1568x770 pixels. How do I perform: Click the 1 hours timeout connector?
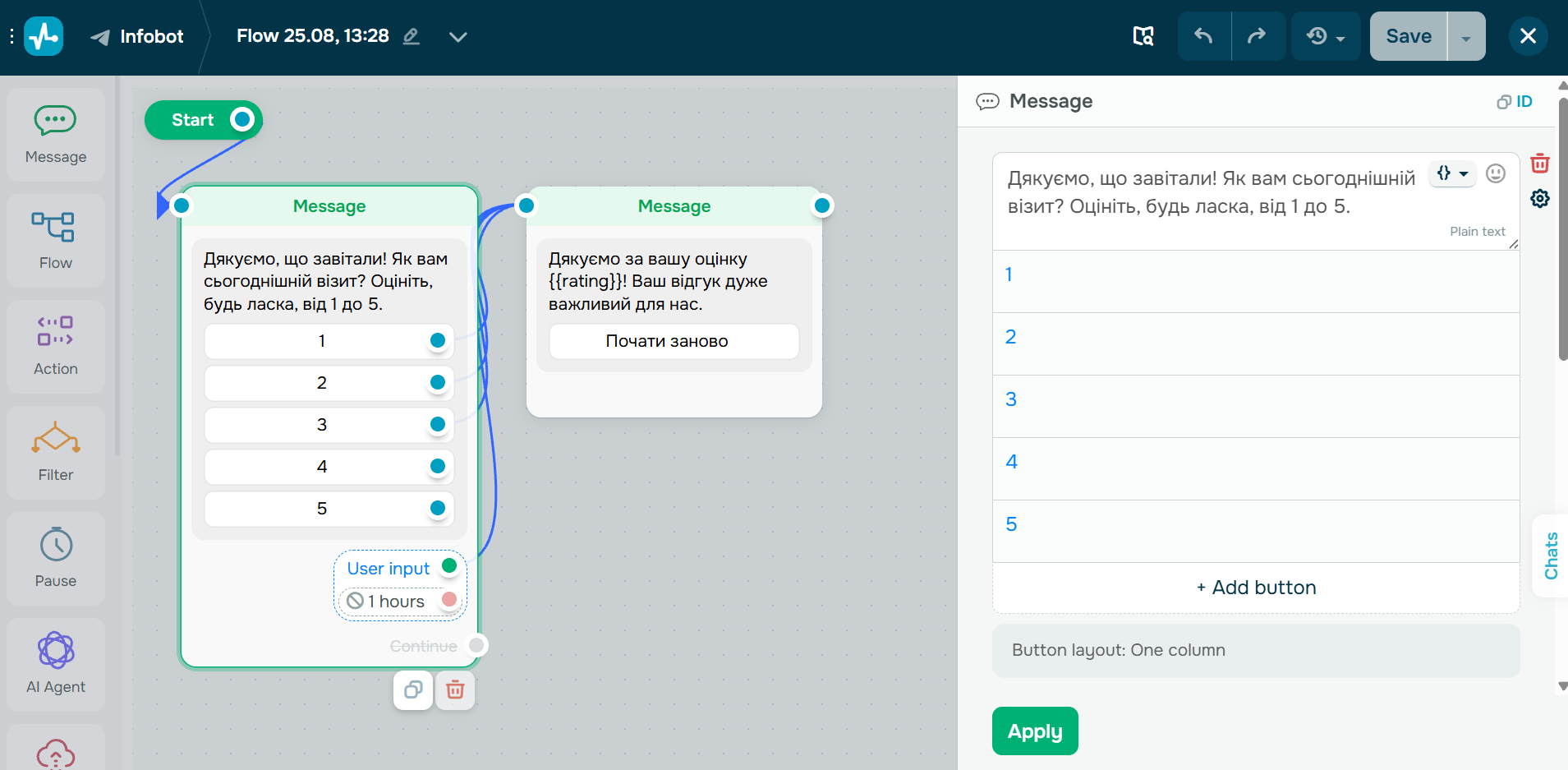(x=449, y=599)
